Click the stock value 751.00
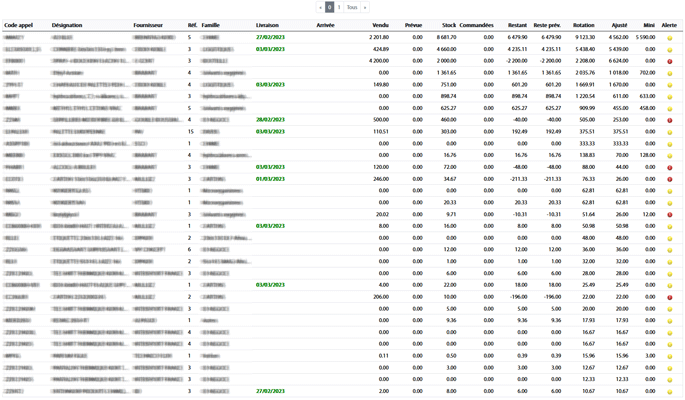Screen dimensions: 685x400 tap(448, 85)
